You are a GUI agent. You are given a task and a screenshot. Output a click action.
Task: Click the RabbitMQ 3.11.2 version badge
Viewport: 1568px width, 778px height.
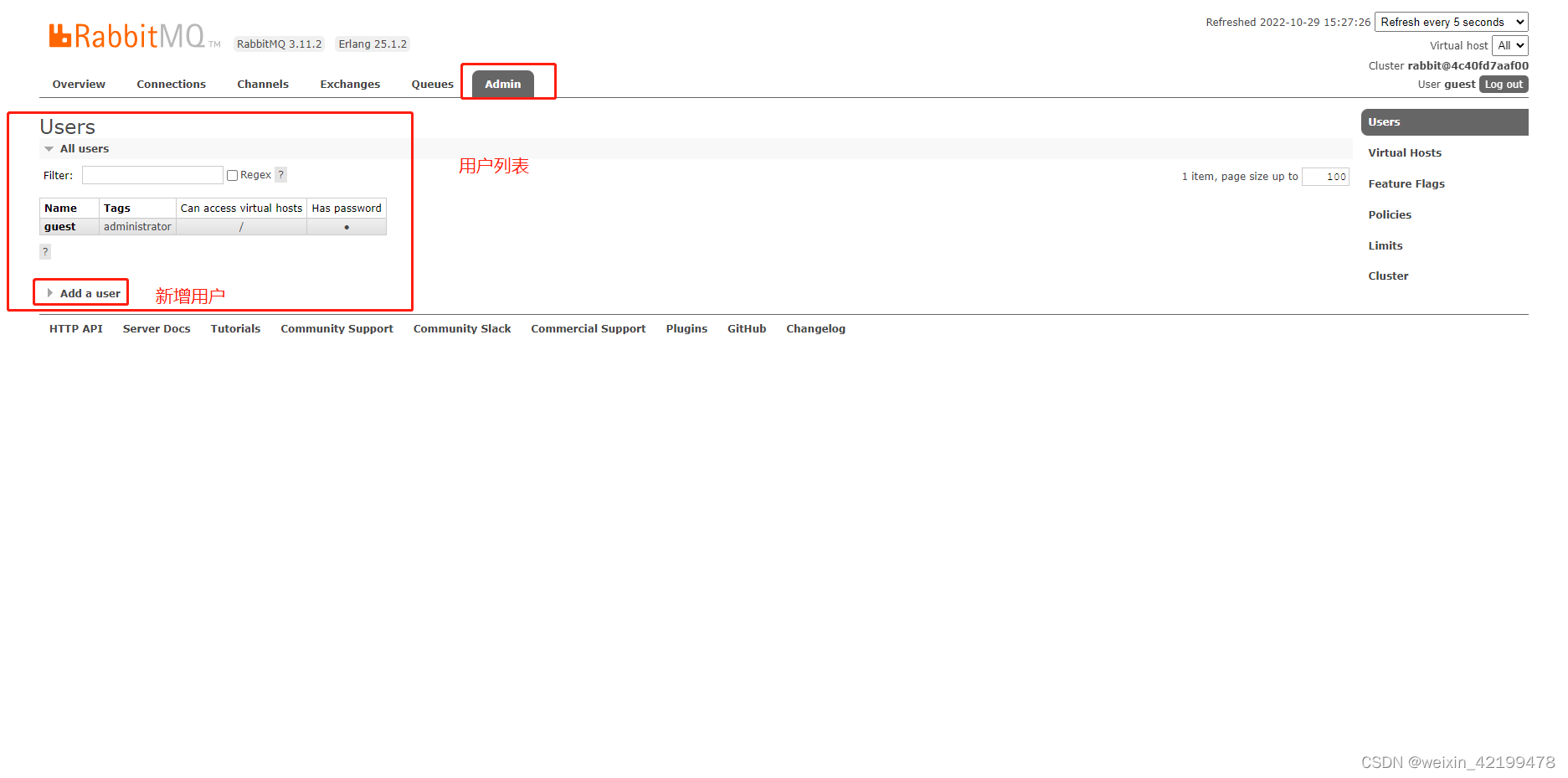click(278, 44)
